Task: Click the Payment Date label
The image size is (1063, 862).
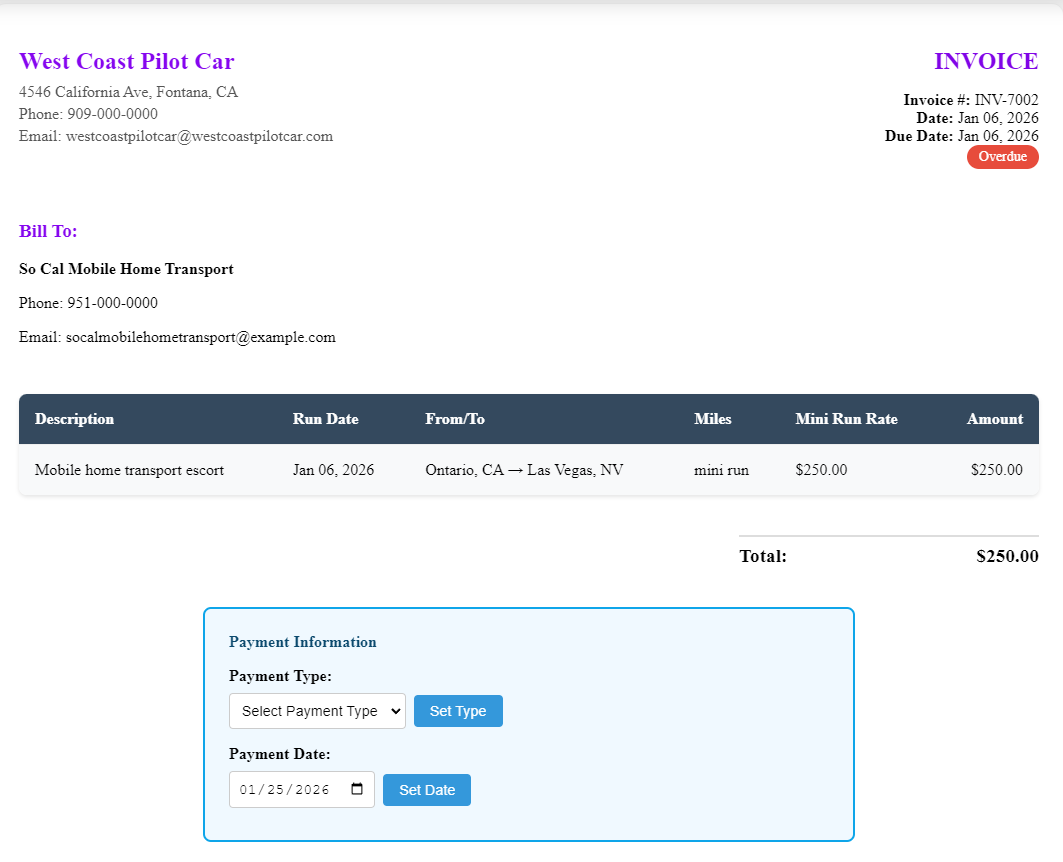Action: click(x=279, y=754)
